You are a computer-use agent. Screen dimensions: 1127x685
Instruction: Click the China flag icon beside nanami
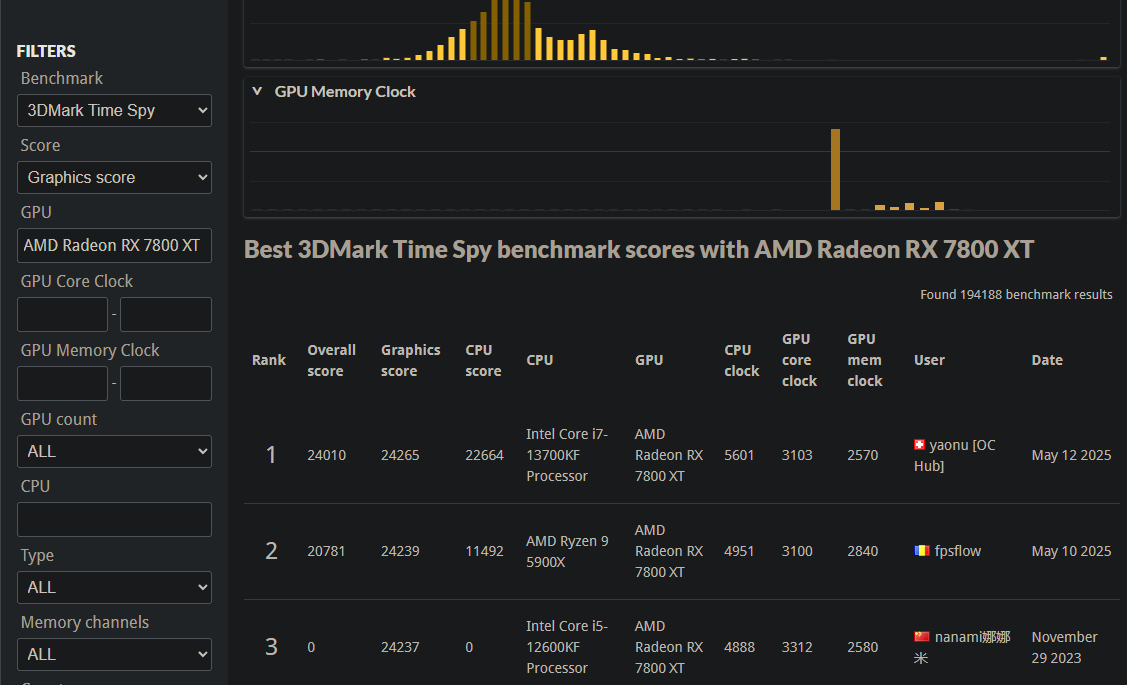tap(921, 637)
